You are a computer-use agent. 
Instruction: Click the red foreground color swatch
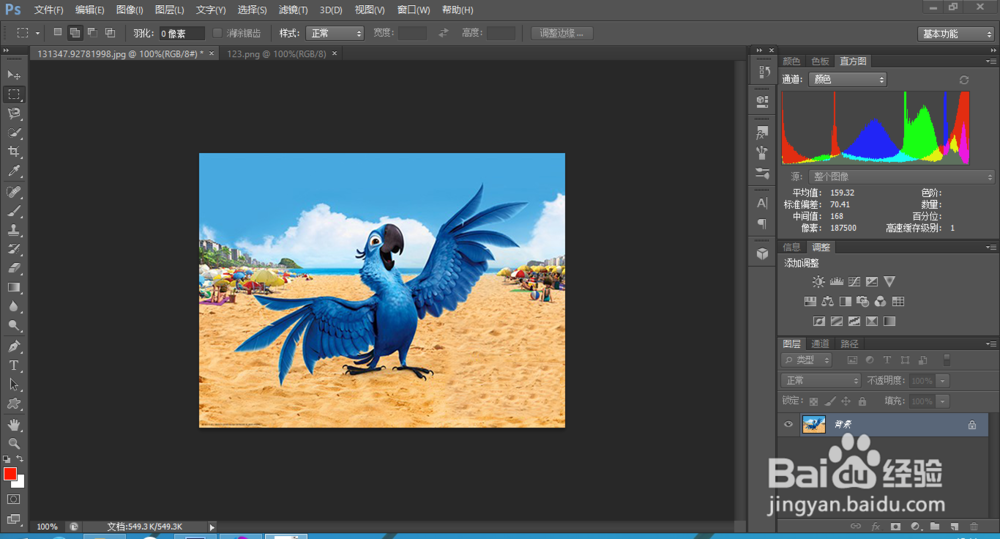[x=10, y=474]
